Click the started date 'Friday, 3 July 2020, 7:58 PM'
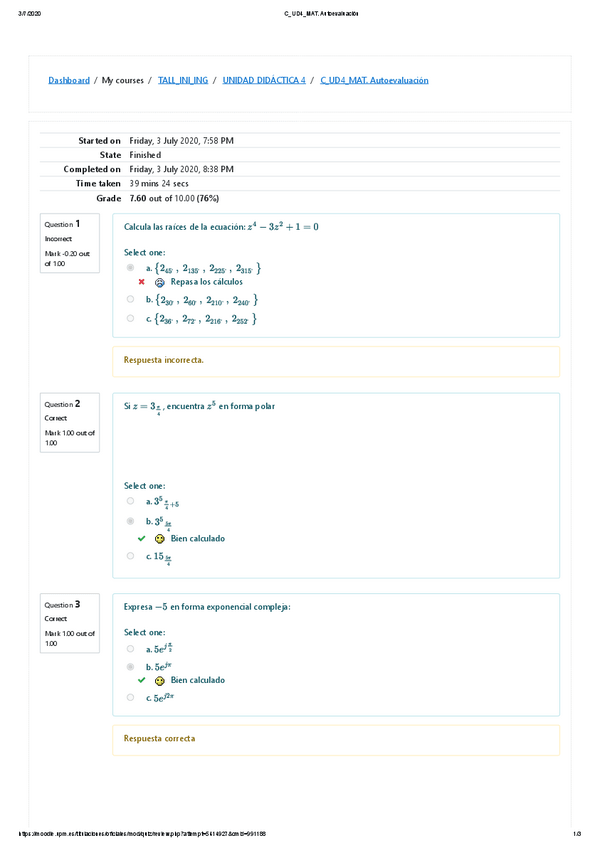Image resolution: width=600 pixels, height=848 pixels. click(181, 141)
